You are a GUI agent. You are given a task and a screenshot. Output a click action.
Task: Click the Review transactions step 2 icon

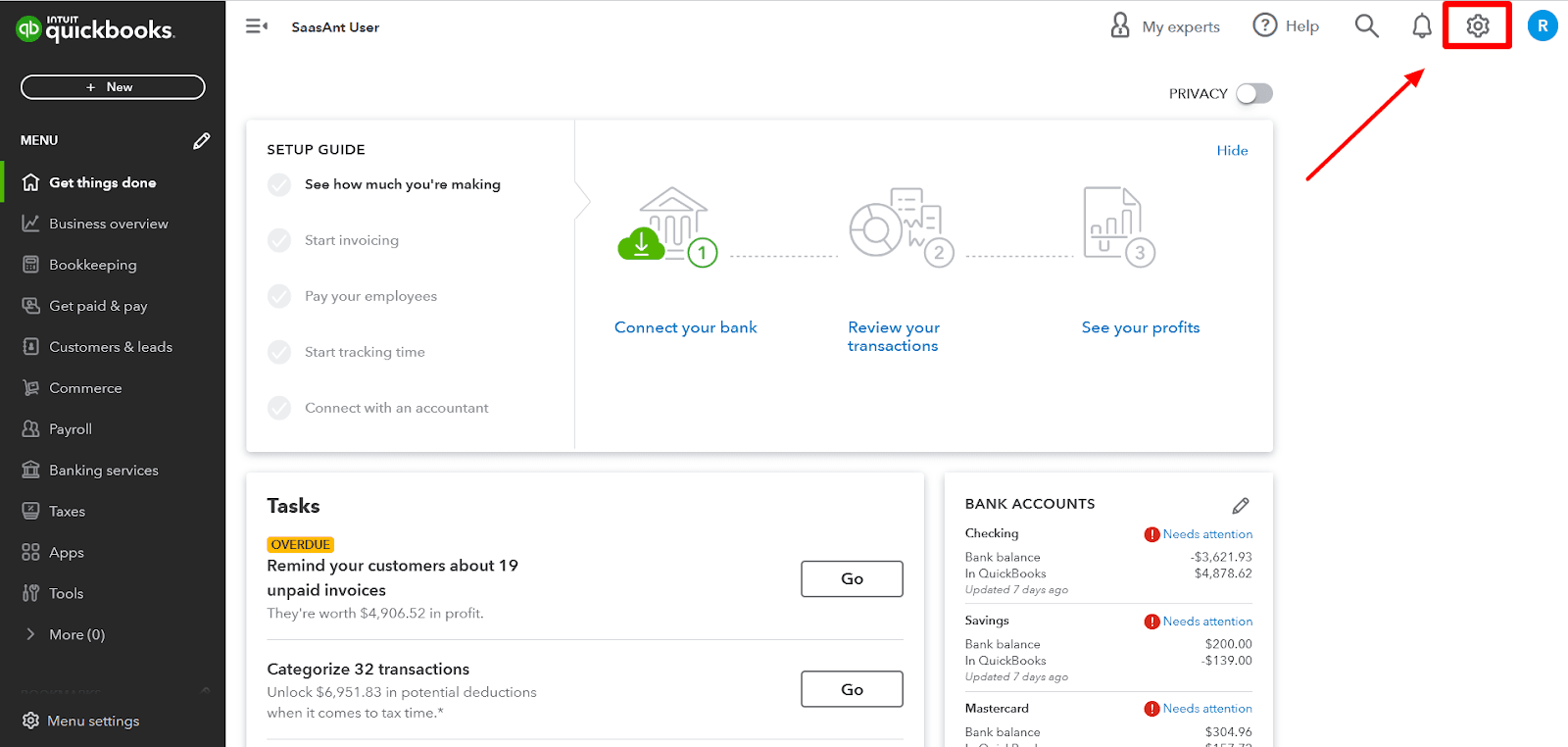[x=902, y=226]
